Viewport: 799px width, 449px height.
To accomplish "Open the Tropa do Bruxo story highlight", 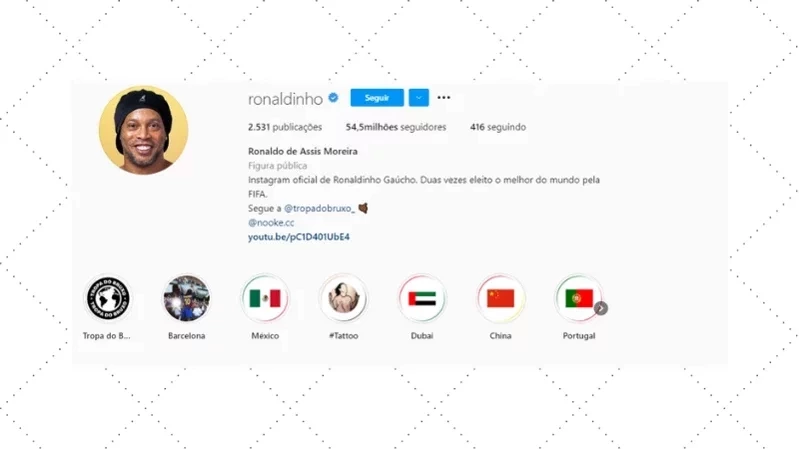I will (x=108, y=298).
